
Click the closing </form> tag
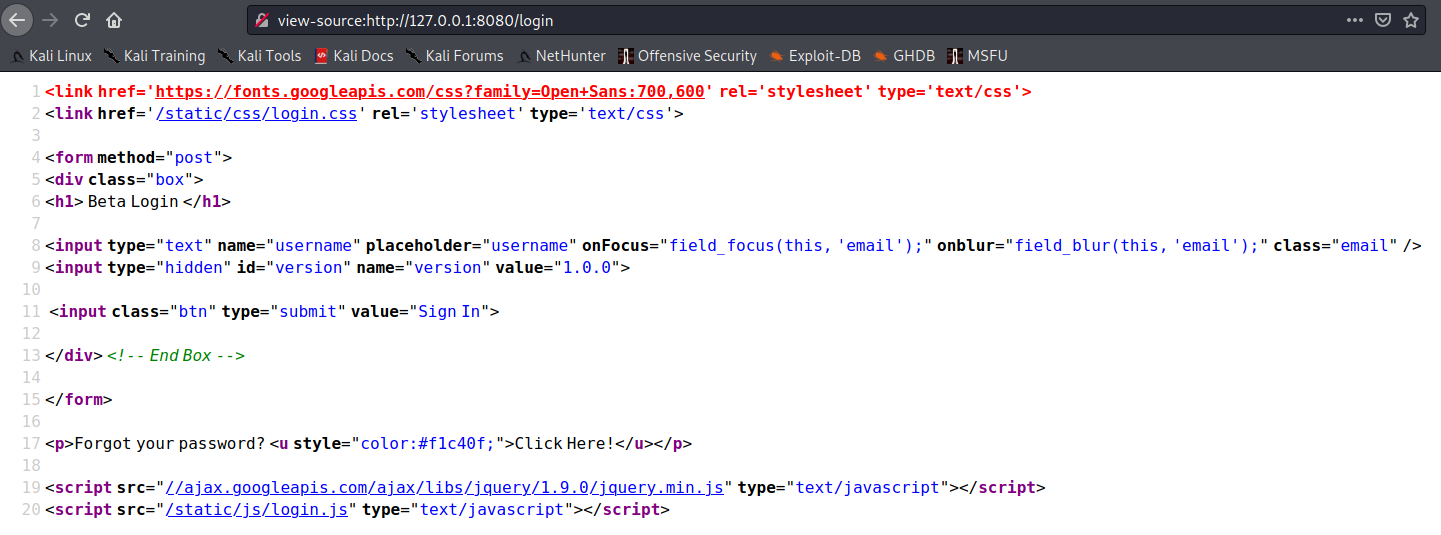tap(78, 399)
